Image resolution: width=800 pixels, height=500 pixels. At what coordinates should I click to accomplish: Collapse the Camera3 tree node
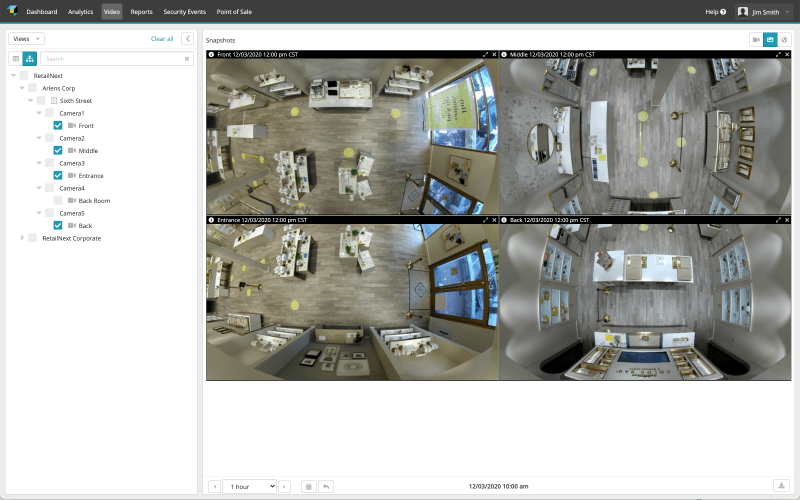pos(39,163)
